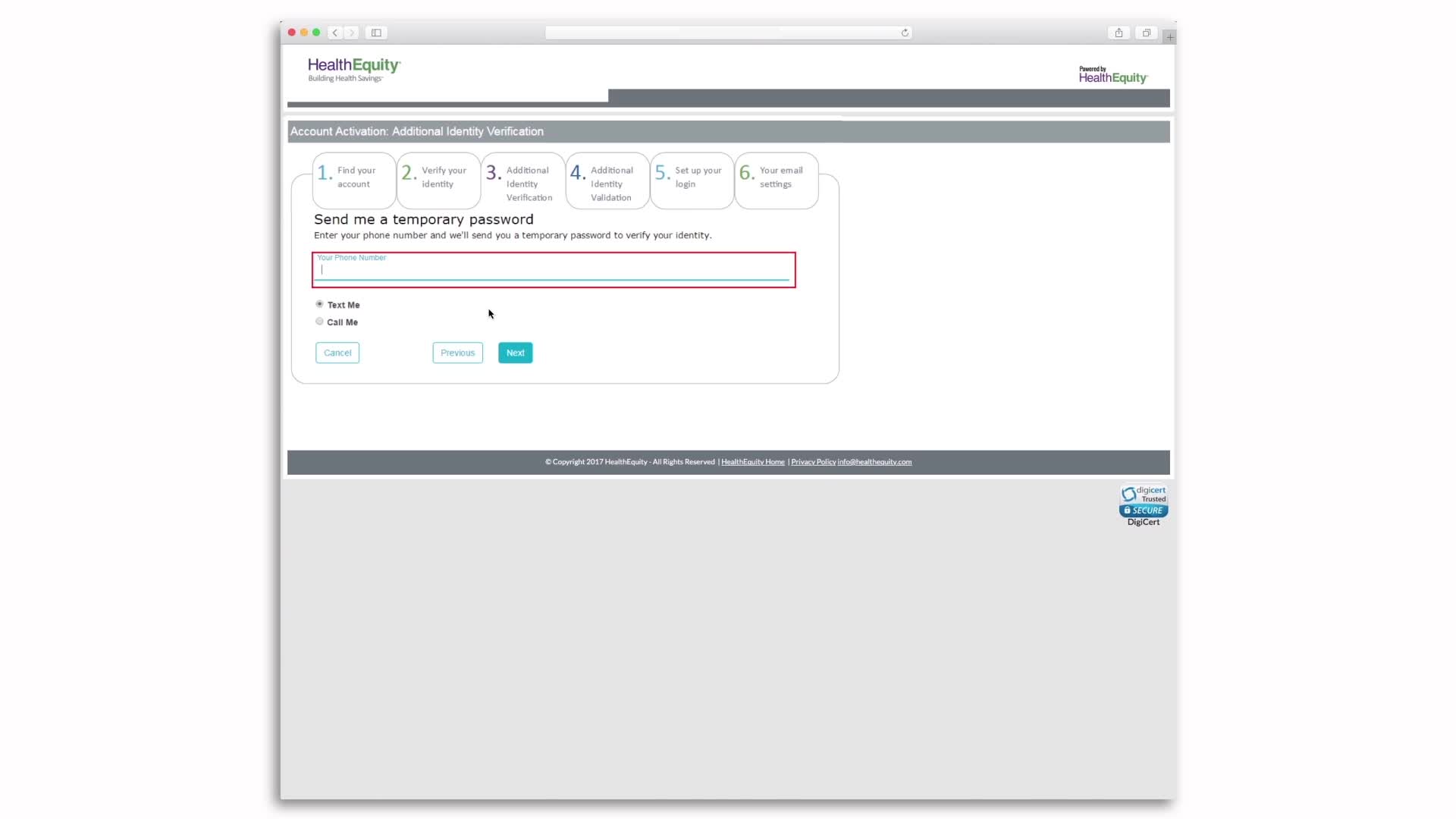Click the Your Phone Number input field
The width and height of the screenshot is (1456, 819).
tap(553, 270)
